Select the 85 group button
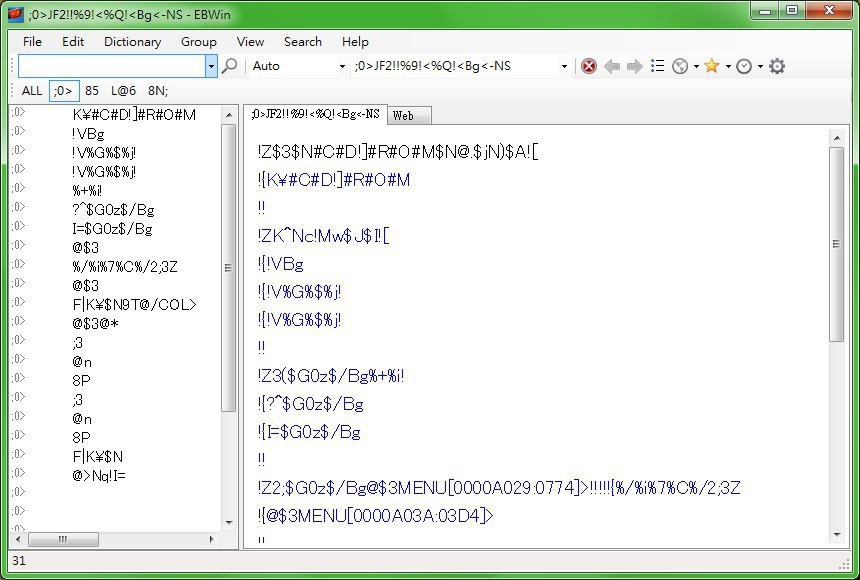The height and width of the screenshot is (580, 860). click(x=92, y=91)
